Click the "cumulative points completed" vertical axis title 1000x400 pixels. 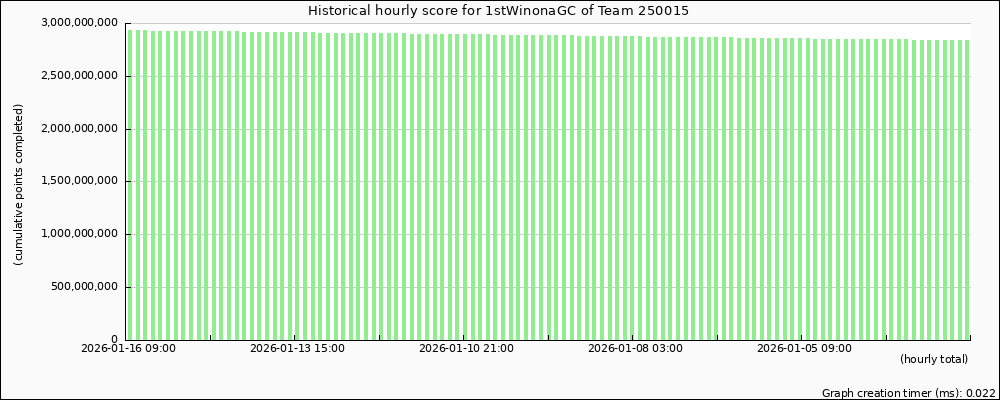[19, 184]
